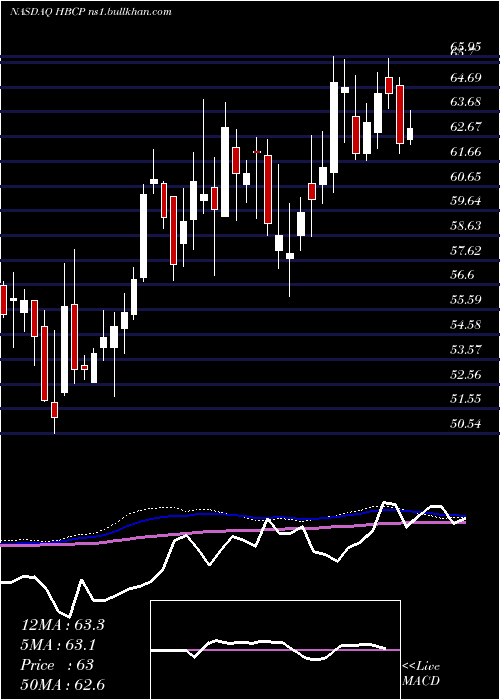Image resolution: width=500 pixels, height=700 pixels.
Task: Click the 55.59 price axis label
Action: pos(466,300)
